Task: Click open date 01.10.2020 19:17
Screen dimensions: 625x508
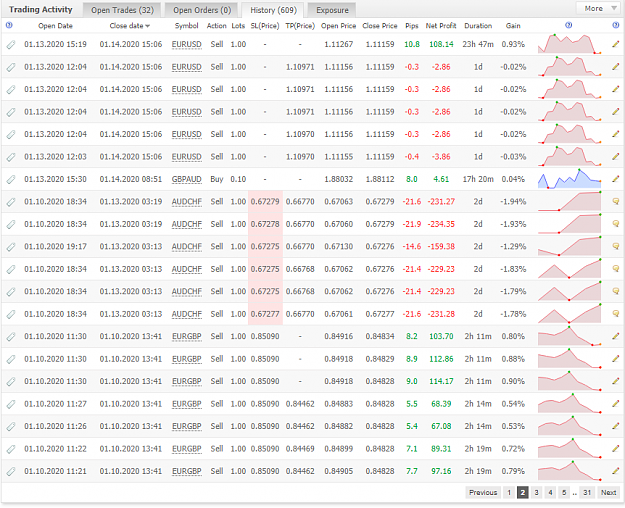Action: pos(55,247)
